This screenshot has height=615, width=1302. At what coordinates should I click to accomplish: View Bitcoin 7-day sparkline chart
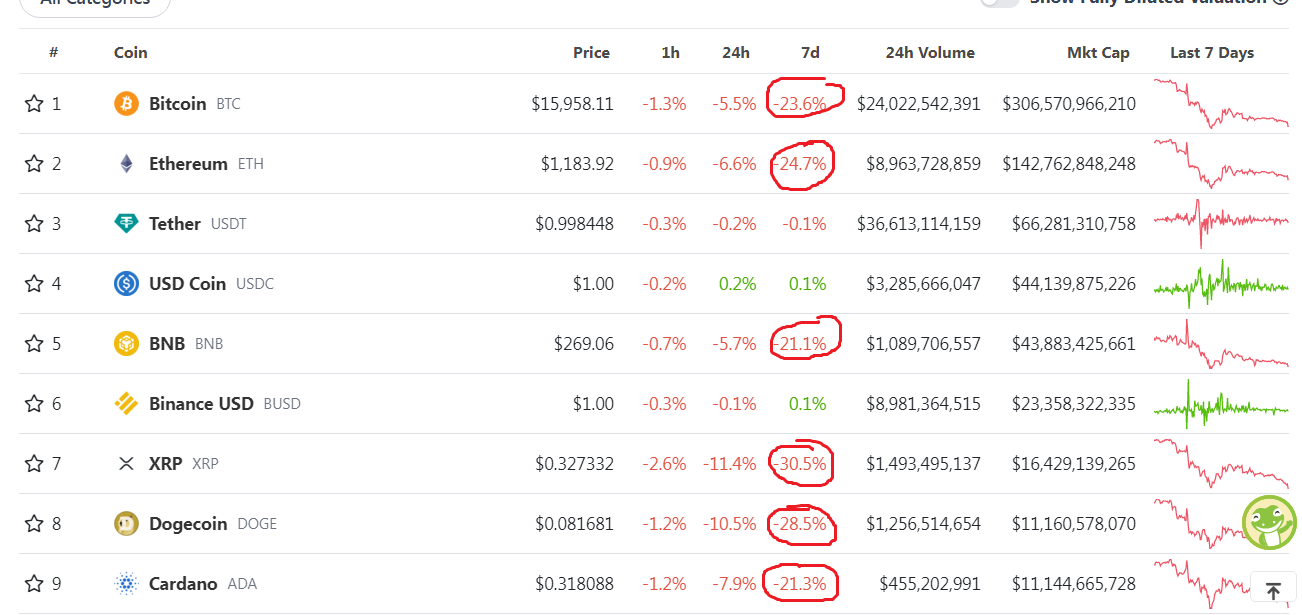(x=1221, y=104)
